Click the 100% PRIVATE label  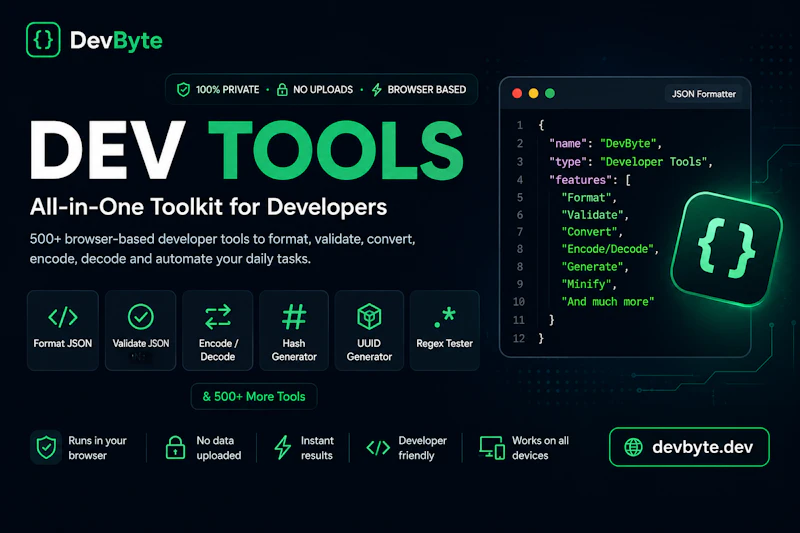(x=228, y=90)
